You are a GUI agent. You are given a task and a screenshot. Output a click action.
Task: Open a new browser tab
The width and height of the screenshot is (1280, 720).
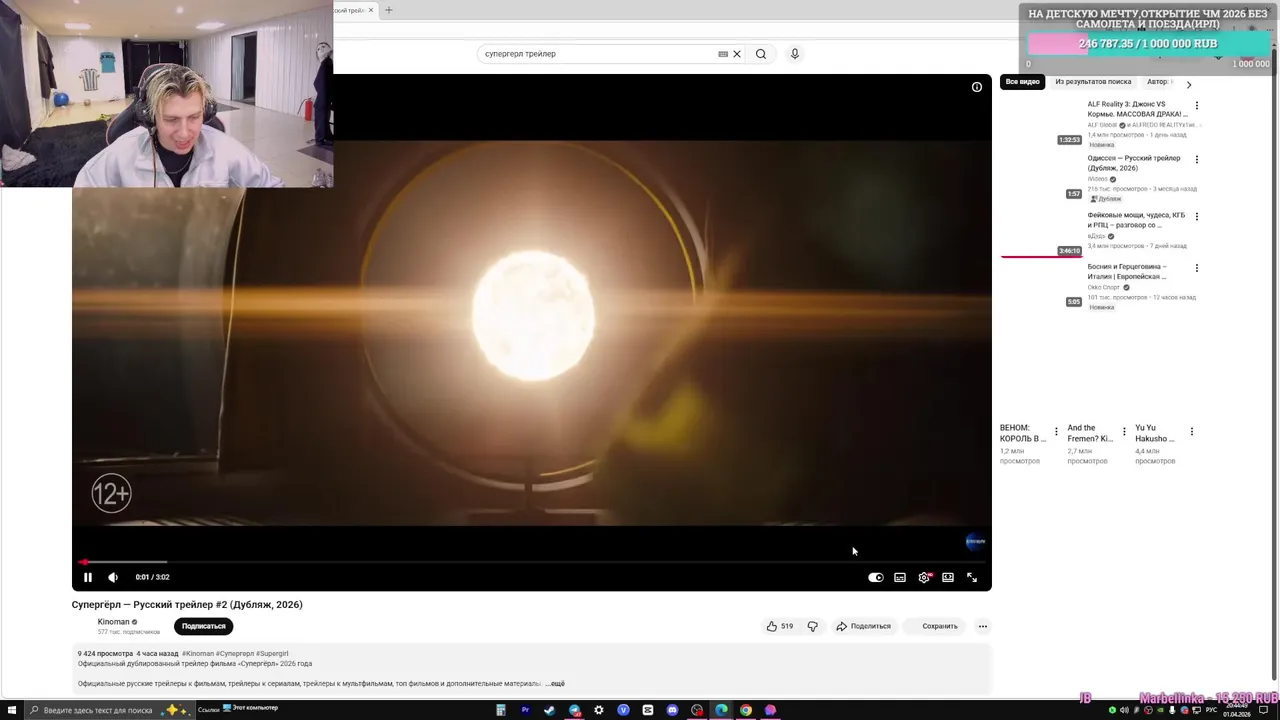pyautogui.click(x=389, y=10)
